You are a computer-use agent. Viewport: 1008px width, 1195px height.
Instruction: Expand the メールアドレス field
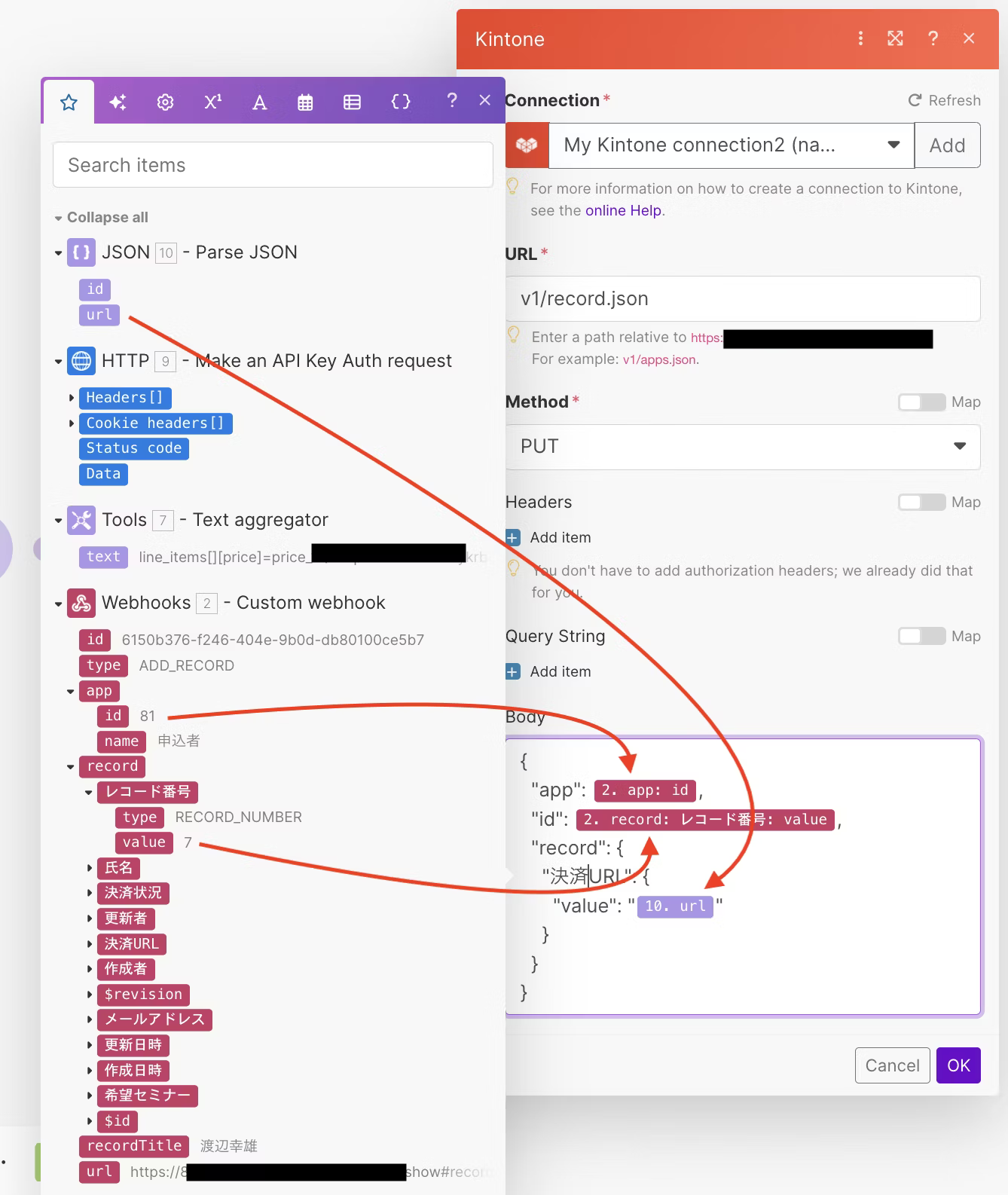90,1019
